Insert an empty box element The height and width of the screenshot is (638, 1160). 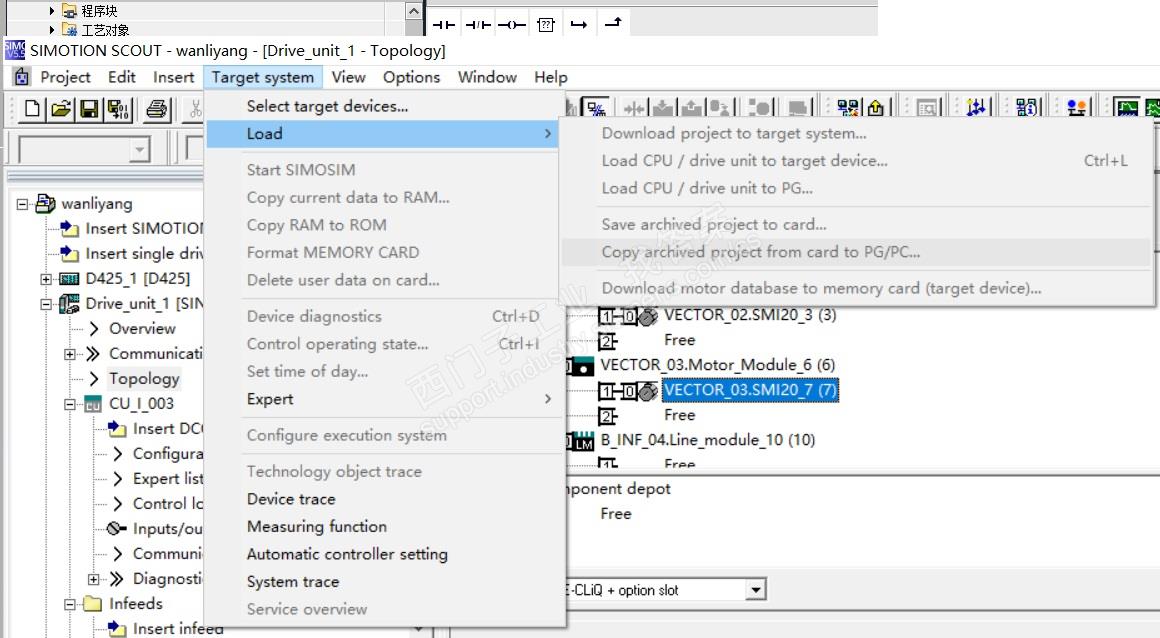pyautogui.click(x=546, y=24)
